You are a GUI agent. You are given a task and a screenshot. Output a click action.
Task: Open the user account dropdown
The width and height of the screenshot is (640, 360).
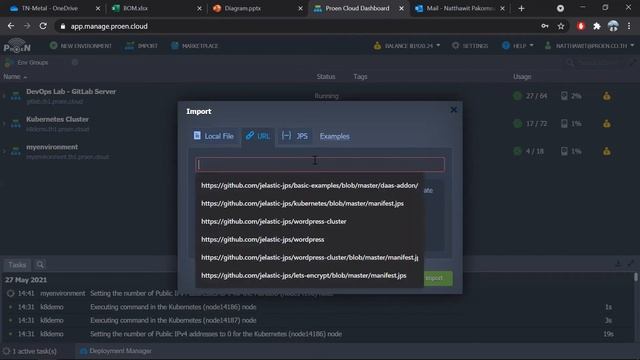(x=589, y=46)
